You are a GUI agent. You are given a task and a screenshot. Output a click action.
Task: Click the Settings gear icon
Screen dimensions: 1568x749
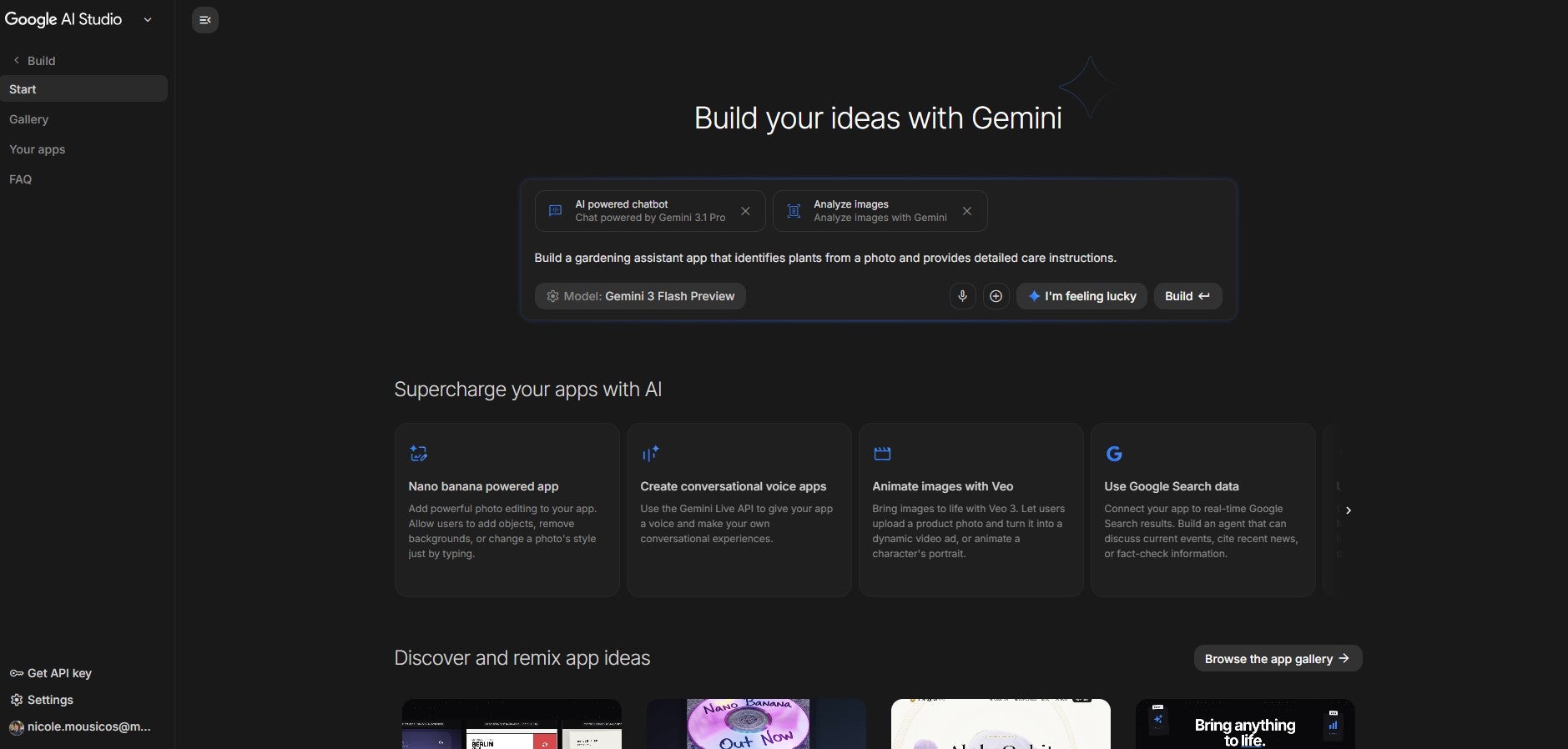17,700
